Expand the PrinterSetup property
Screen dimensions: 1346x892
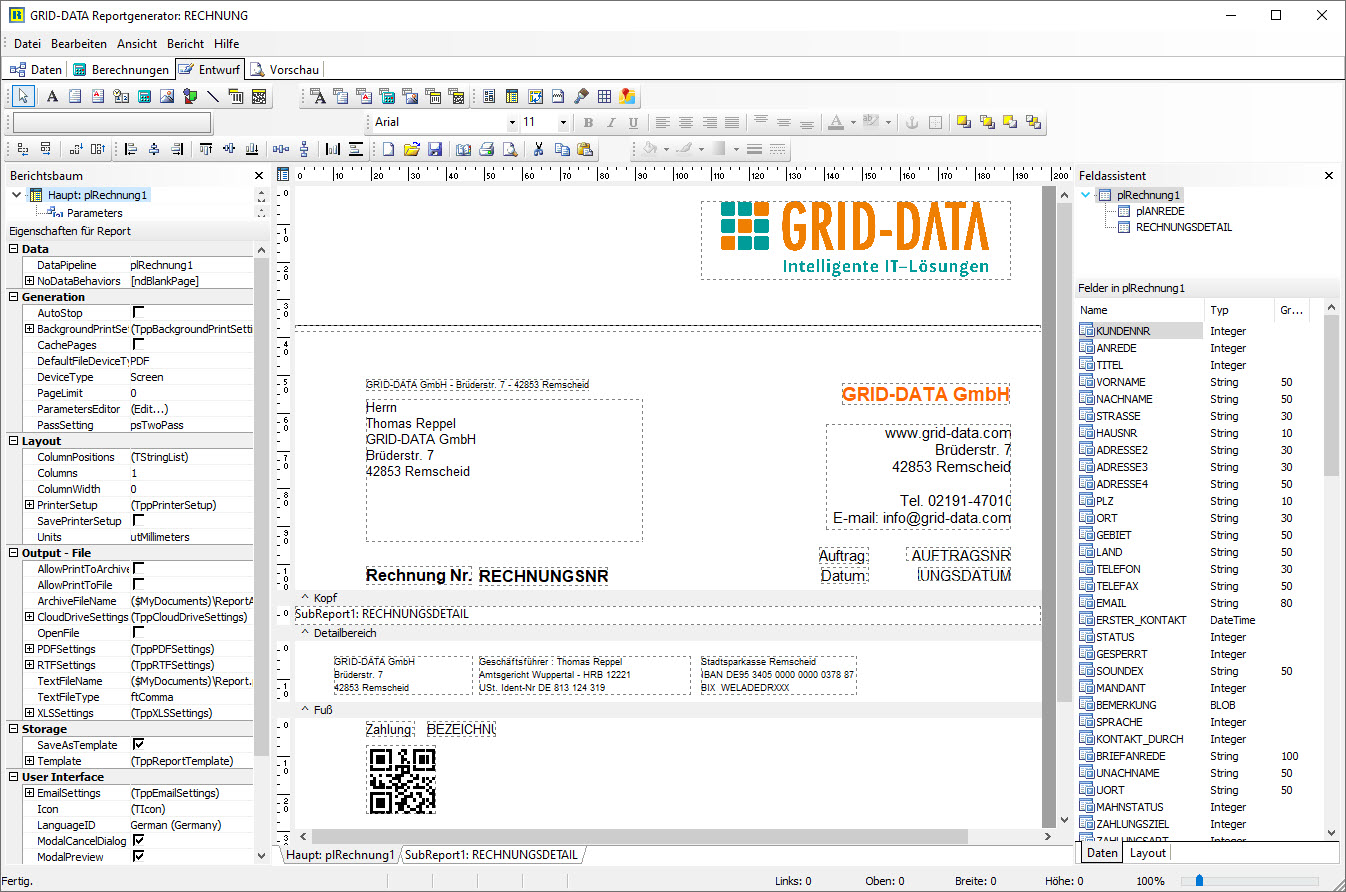click(x=30, y=505)
